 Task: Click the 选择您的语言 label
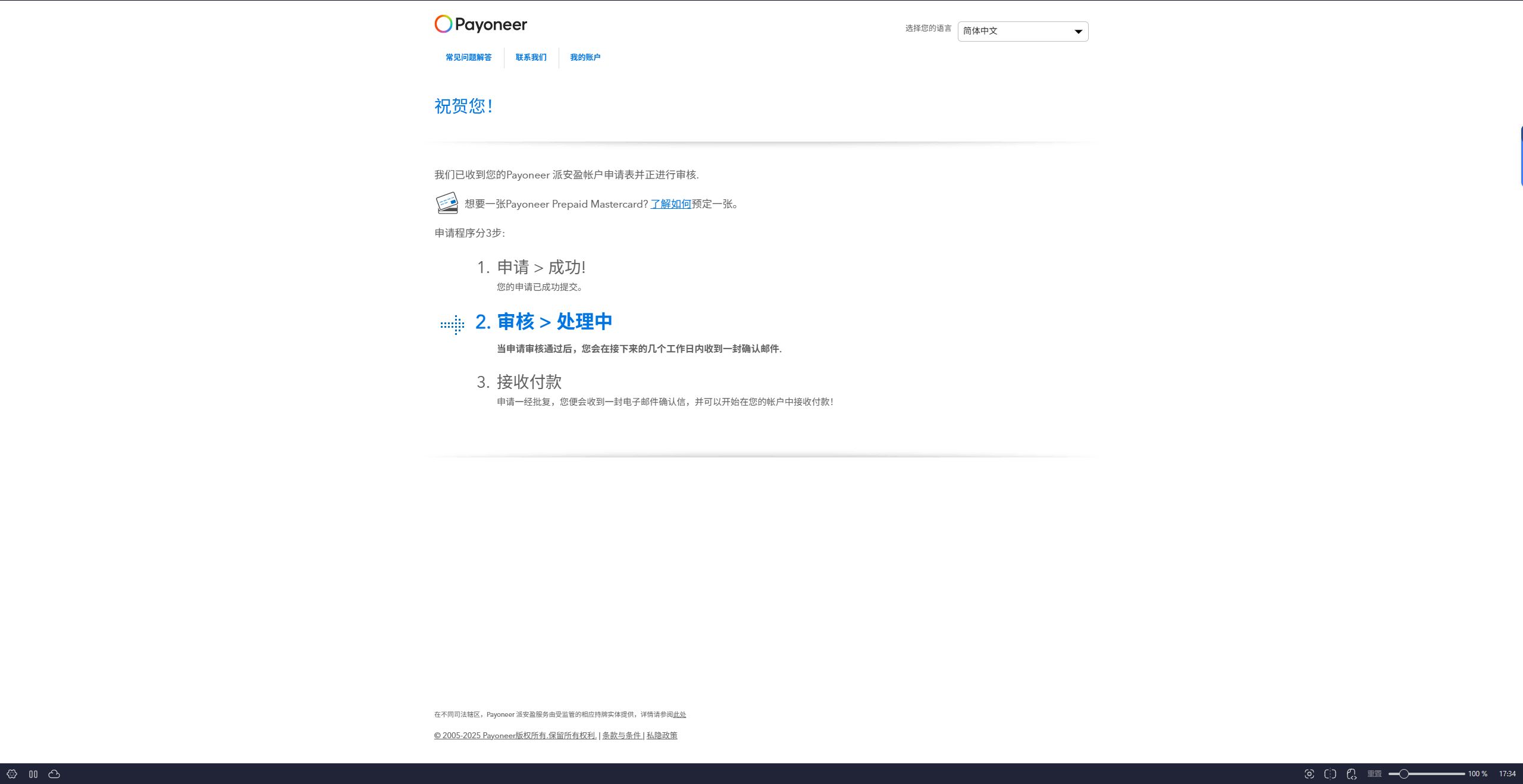pyautogui.click(x=928, y=29)
